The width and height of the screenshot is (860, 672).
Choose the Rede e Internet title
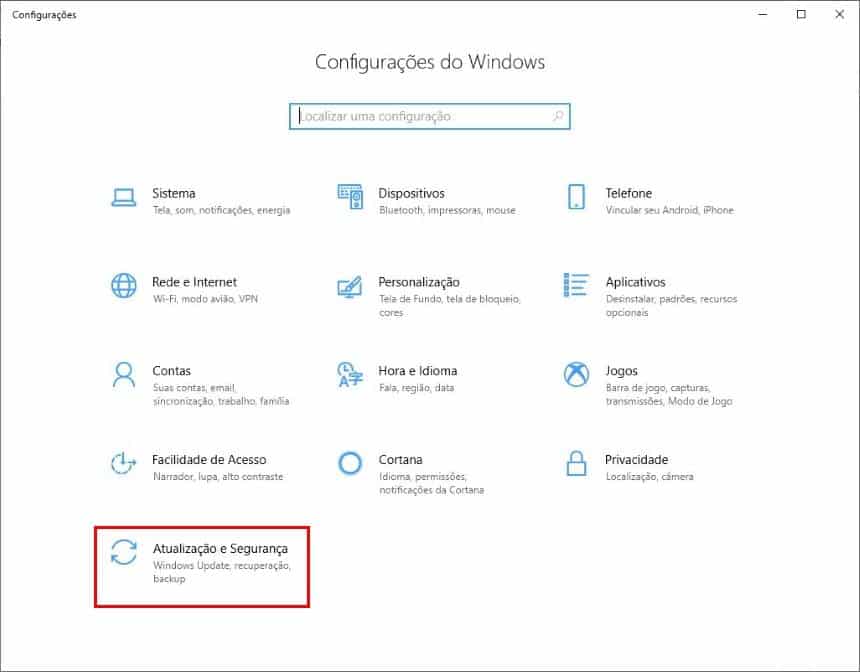point(194,282)
